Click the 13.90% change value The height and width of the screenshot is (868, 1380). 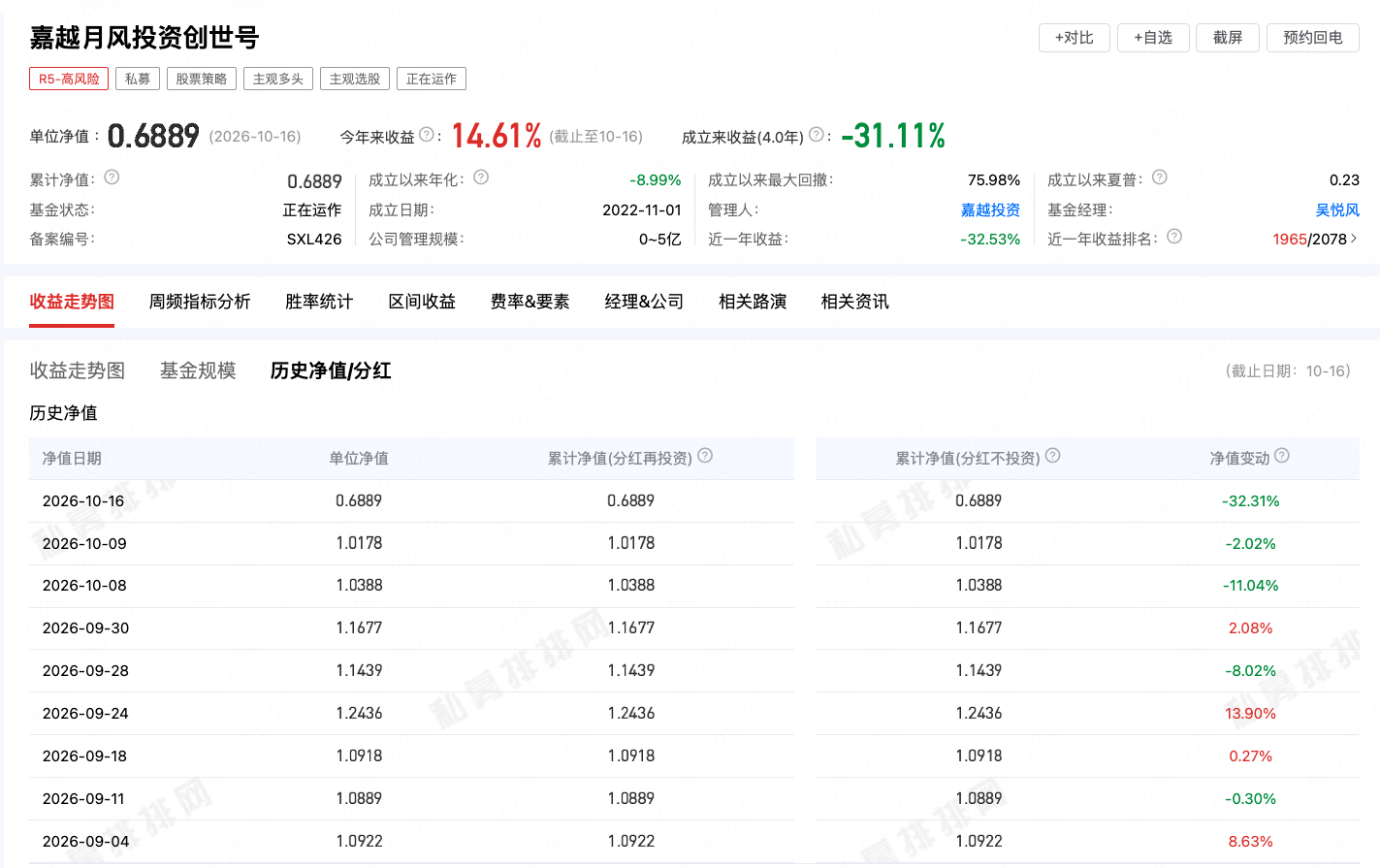[x=1251, y=714]
